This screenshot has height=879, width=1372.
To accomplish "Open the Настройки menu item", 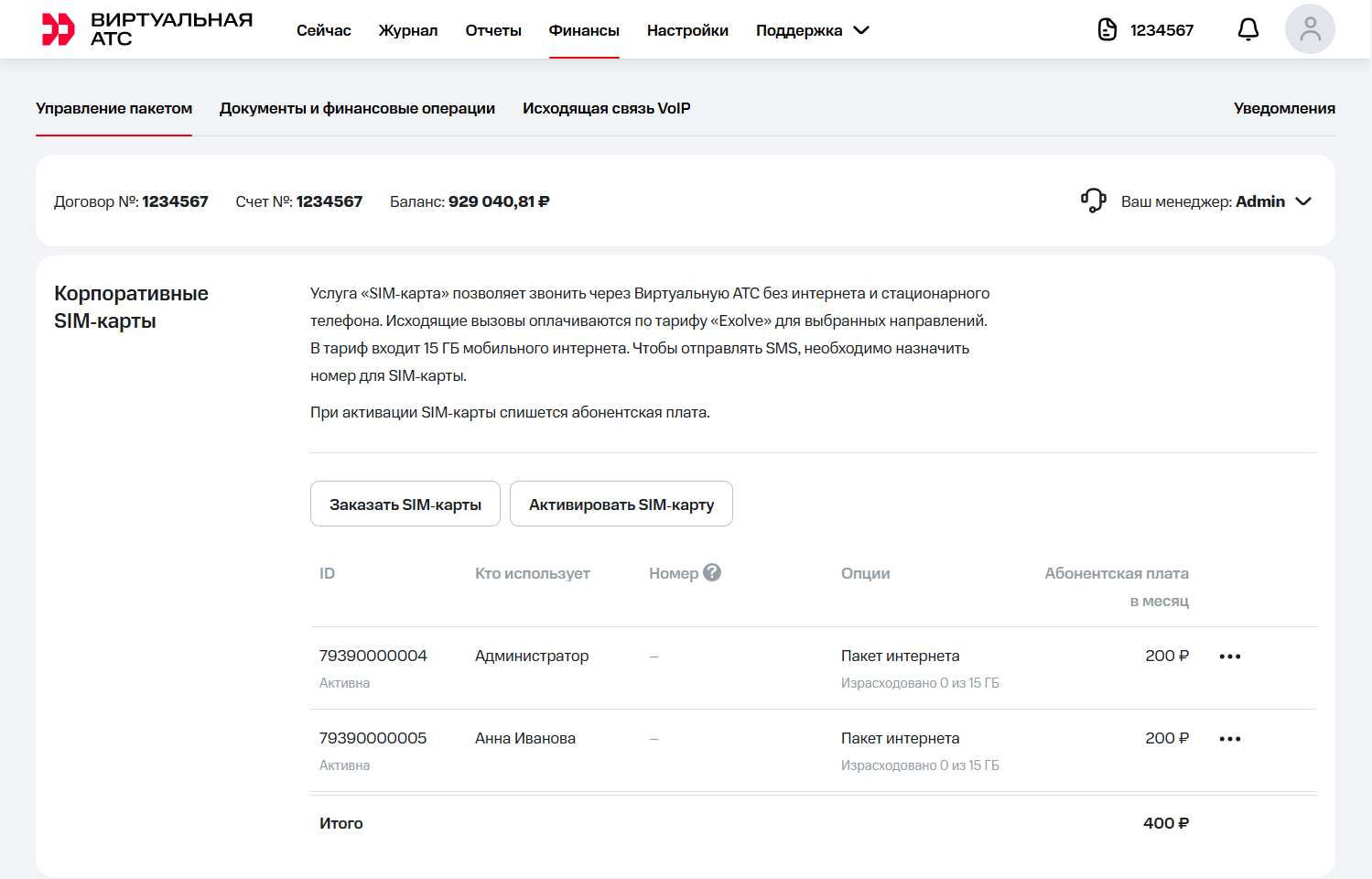I will [x=686, y=30].
